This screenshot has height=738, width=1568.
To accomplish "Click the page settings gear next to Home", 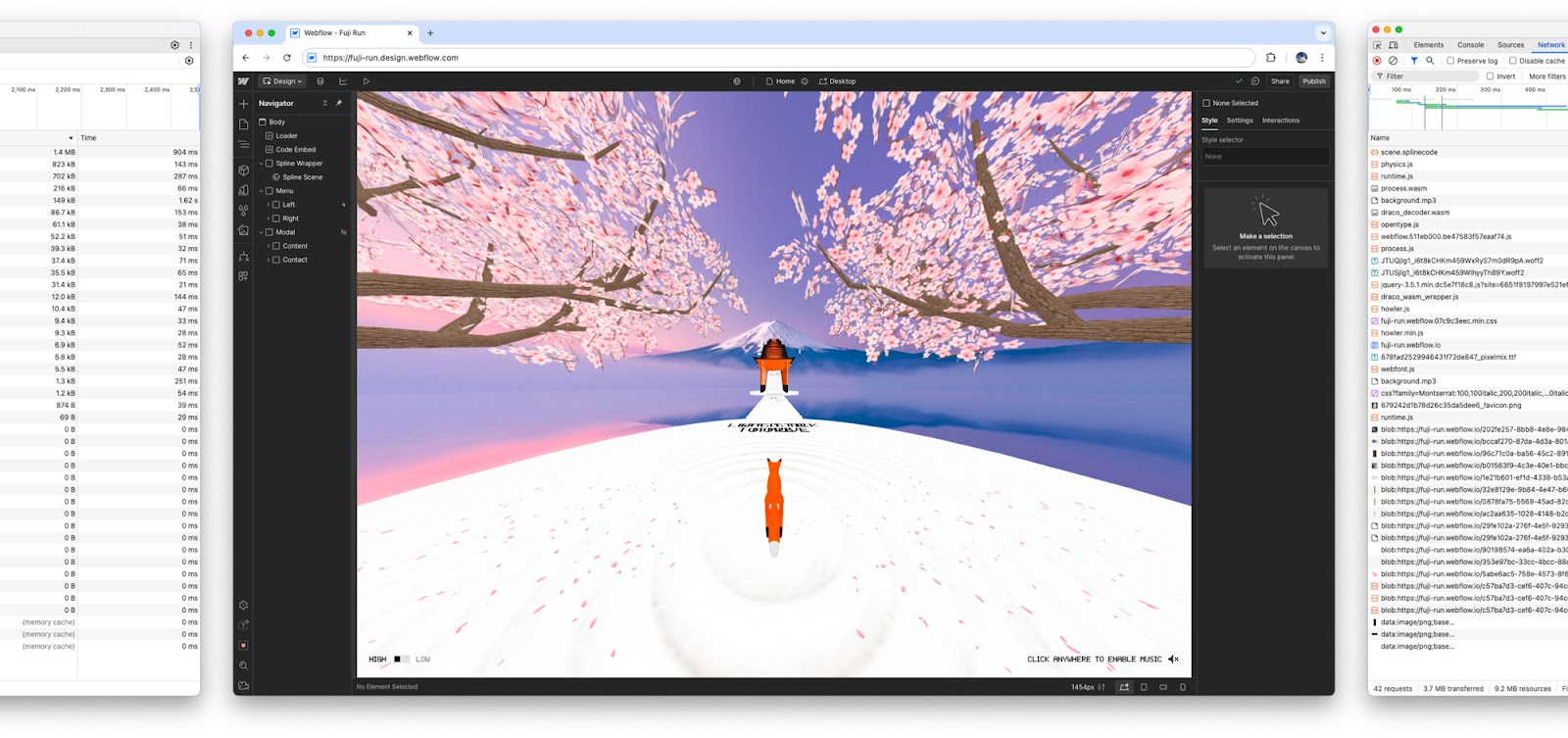I will point(805,81).
